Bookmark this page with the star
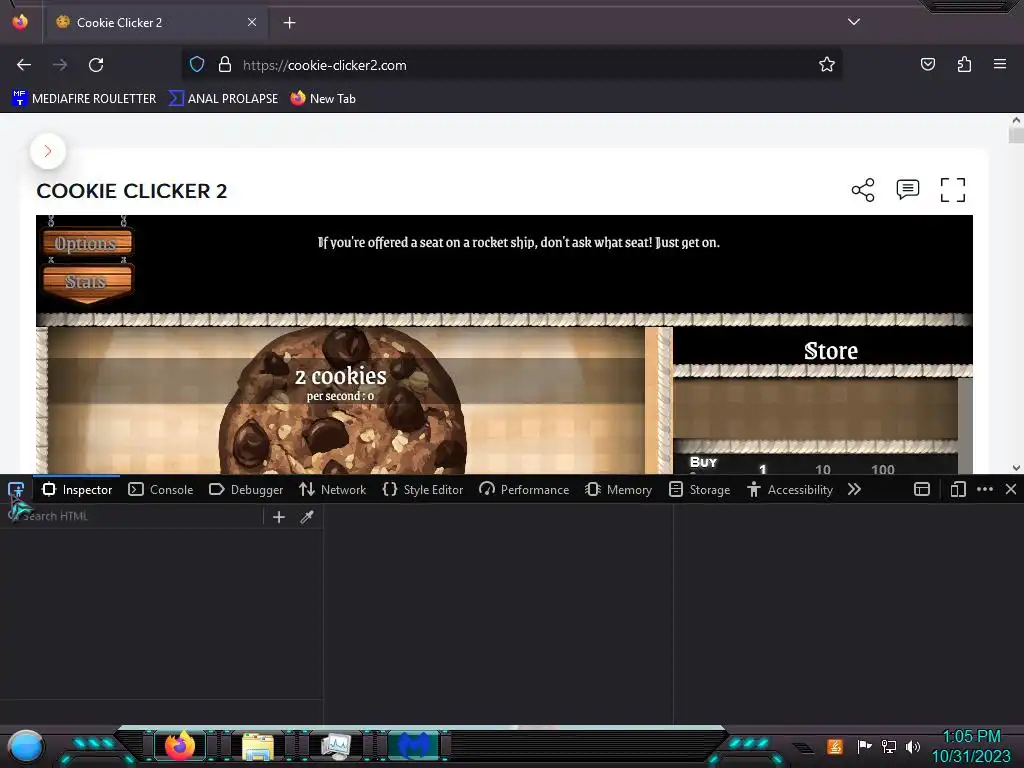 click(827, 64)
